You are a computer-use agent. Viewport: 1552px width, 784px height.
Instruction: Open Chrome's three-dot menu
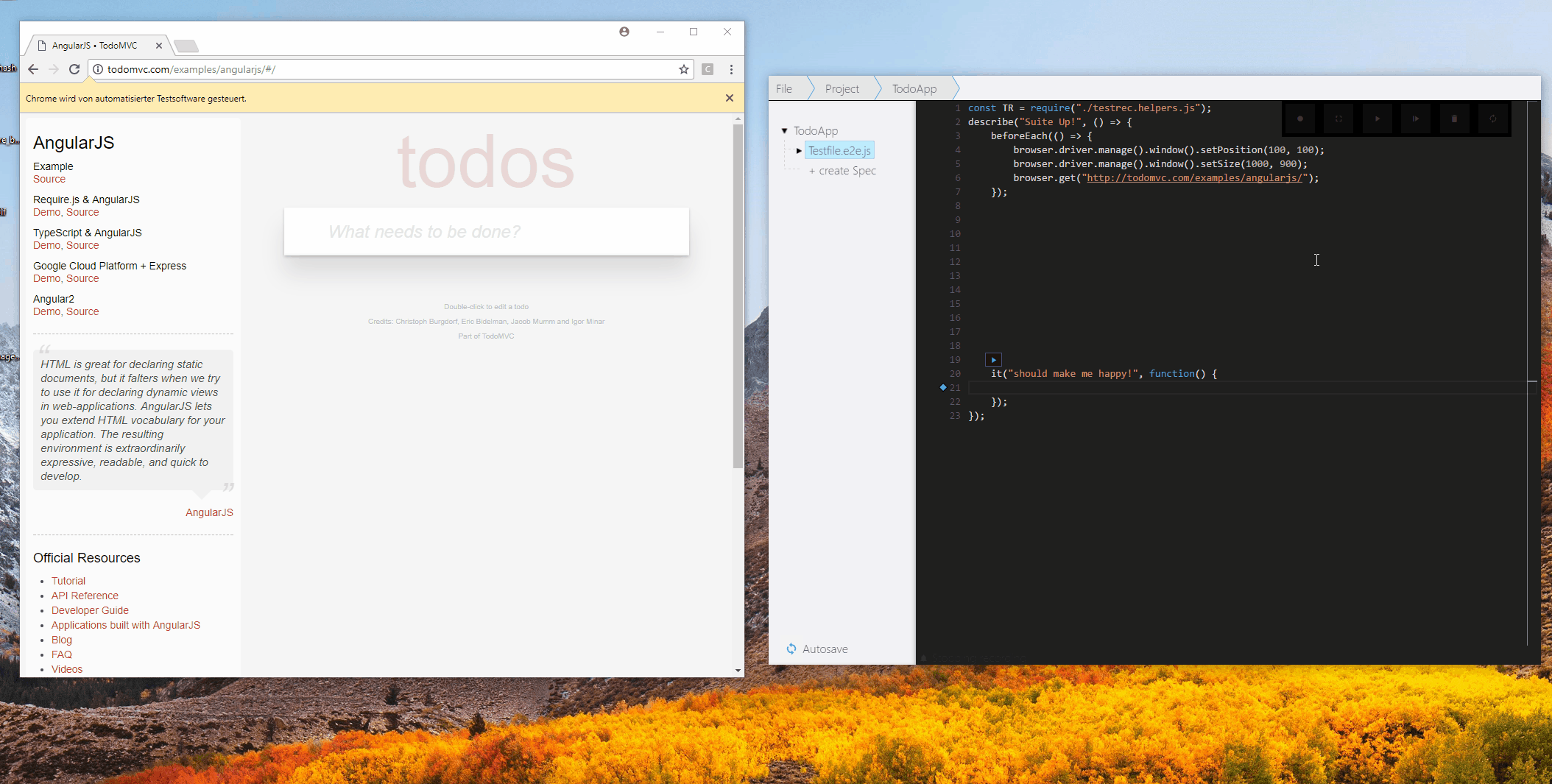(x=731, y=69)
